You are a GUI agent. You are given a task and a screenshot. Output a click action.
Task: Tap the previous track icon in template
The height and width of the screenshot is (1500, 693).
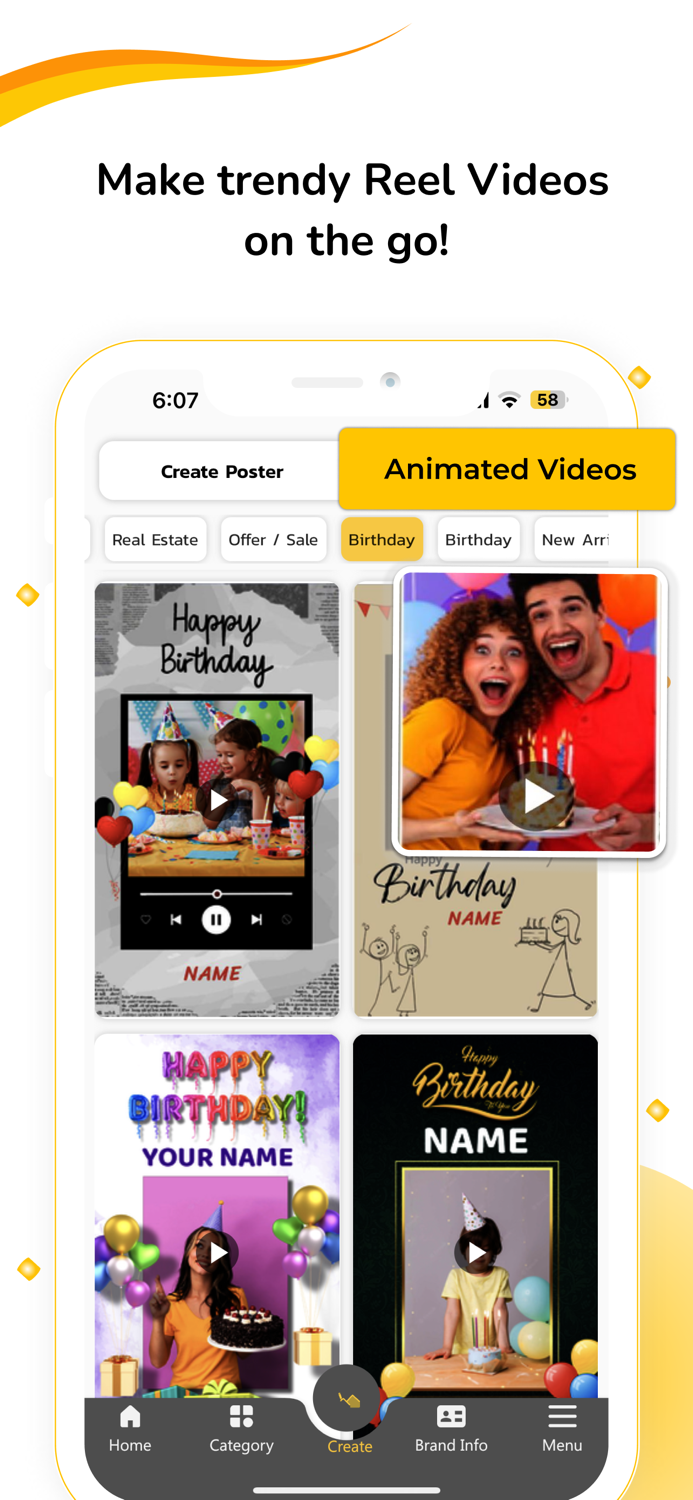tap(176, 920)
